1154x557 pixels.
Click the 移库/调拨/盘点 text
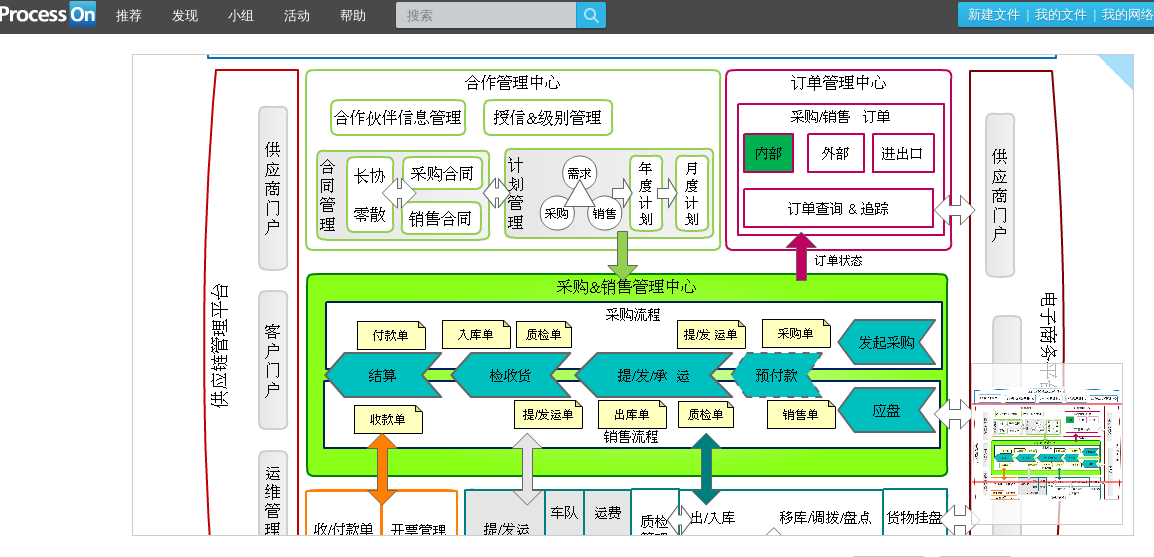(x=825, y=517)
